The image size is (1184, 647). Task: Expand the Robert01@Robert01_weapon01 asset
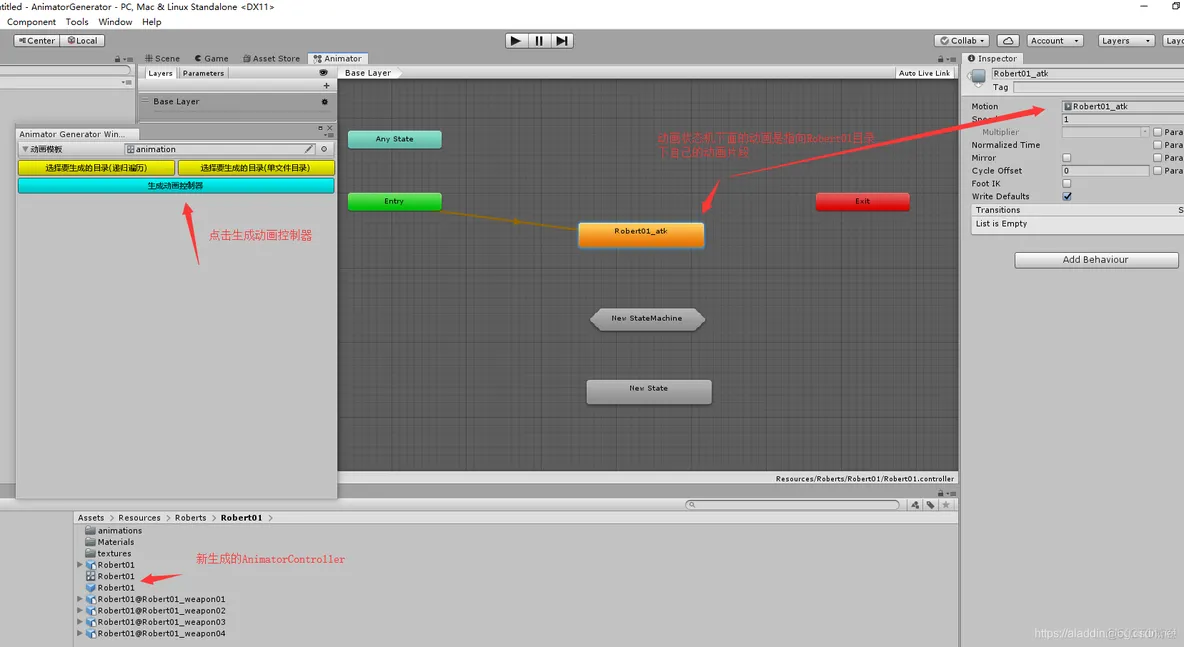pyautogui.click(x=80, y=599)
